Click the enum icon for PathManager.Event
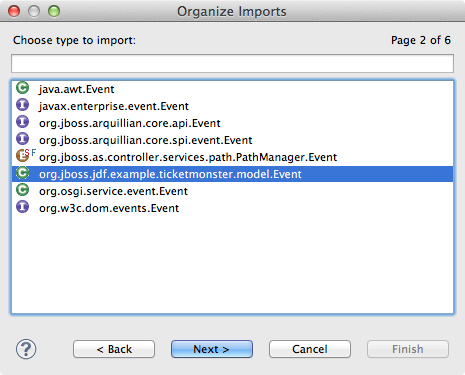The width and height of the screenshot is (465, 375). 23,156
